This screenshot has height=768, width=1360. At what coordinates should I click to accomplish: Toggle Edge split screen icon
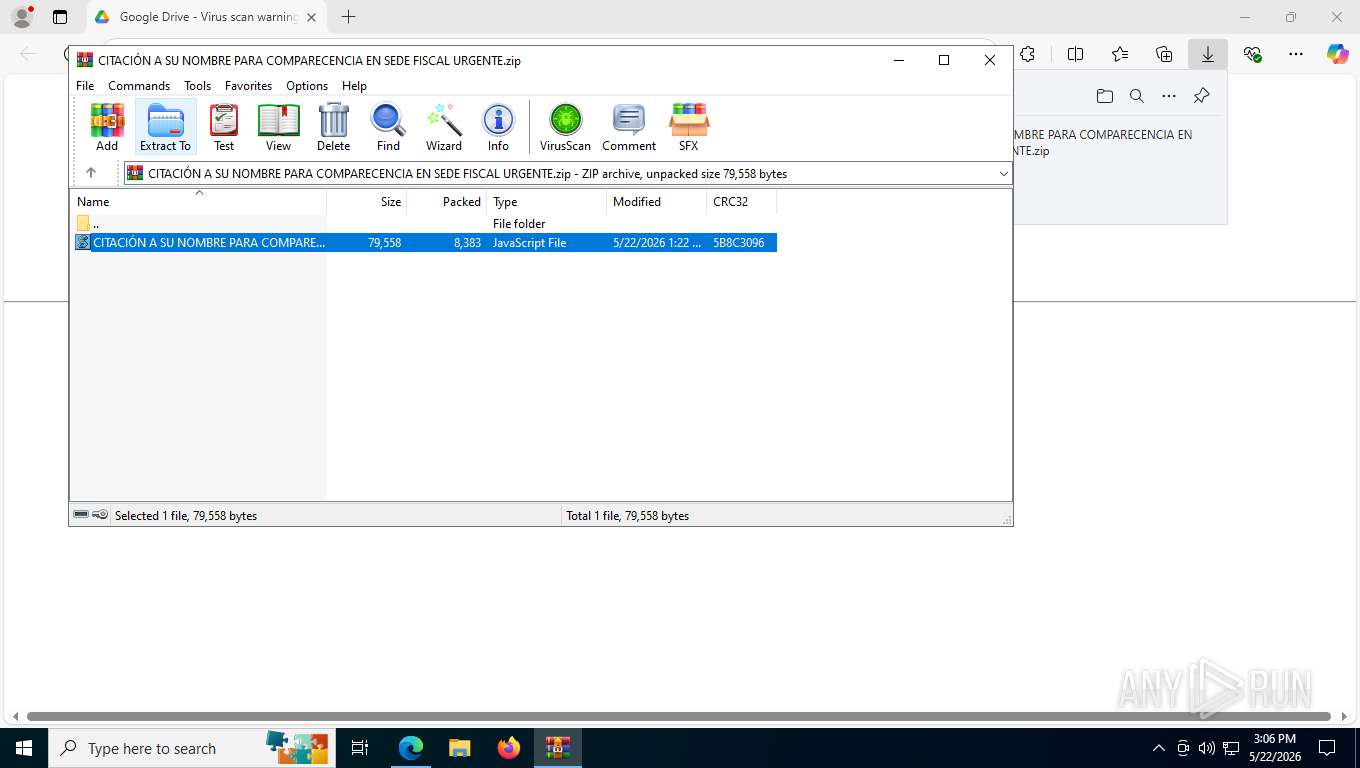1075,54
